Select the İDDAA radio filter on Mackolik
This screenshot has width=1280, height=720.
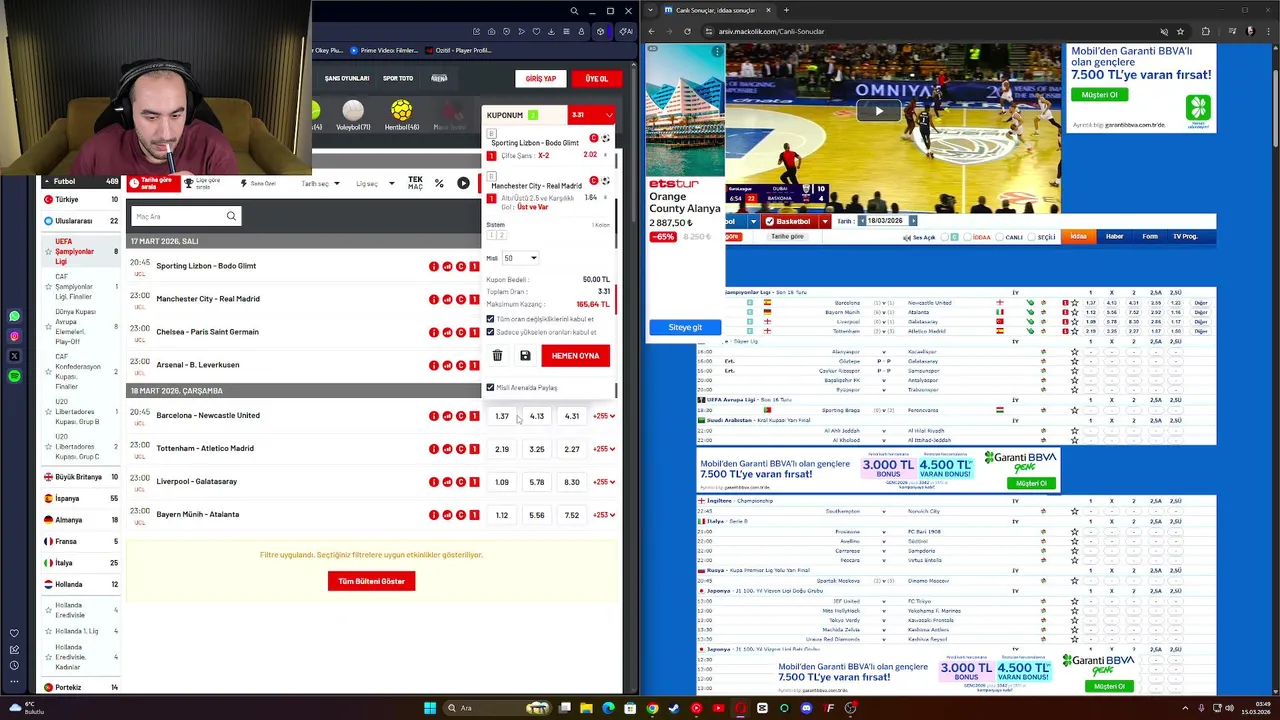point(968,237)
